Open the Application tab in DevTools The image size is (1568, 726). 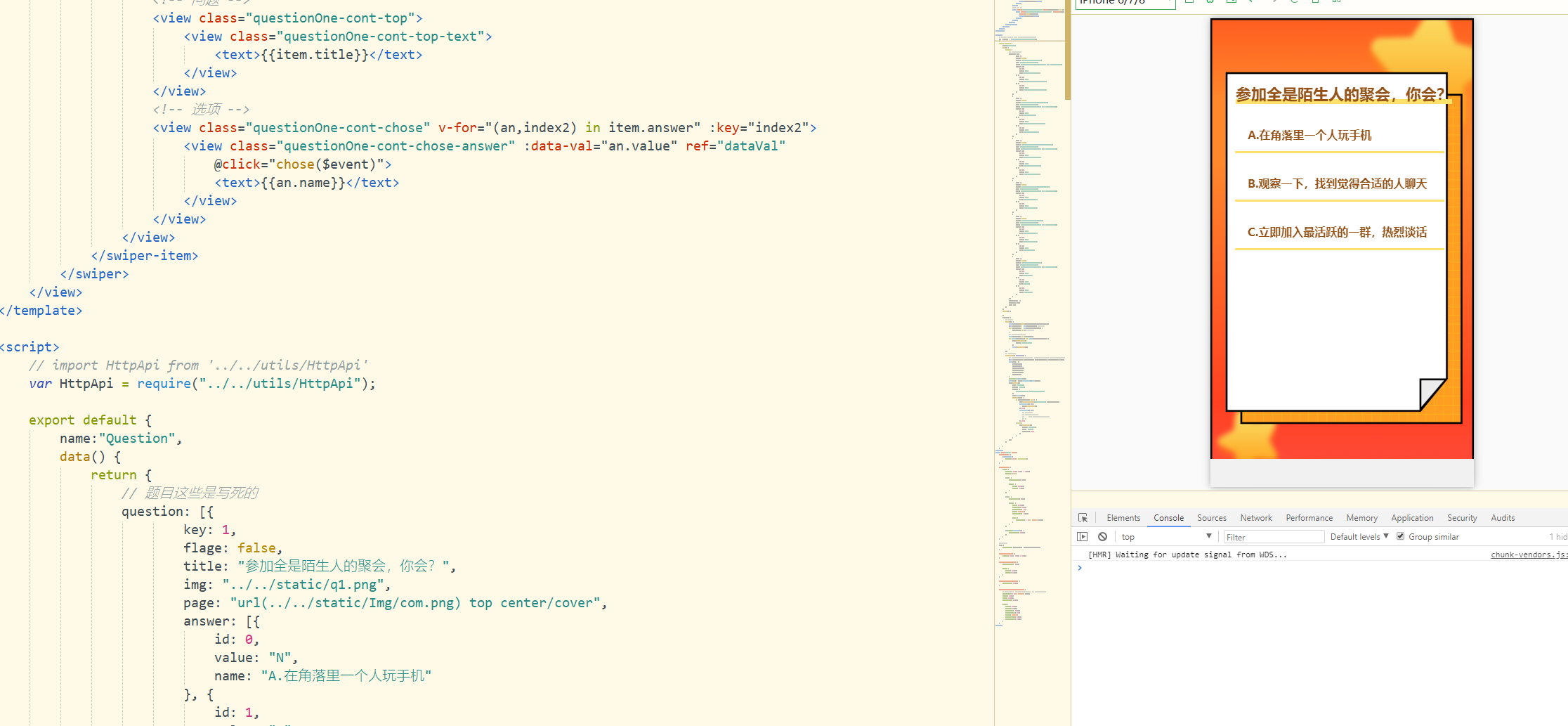pyautogui.click(x=1411, y=518)
